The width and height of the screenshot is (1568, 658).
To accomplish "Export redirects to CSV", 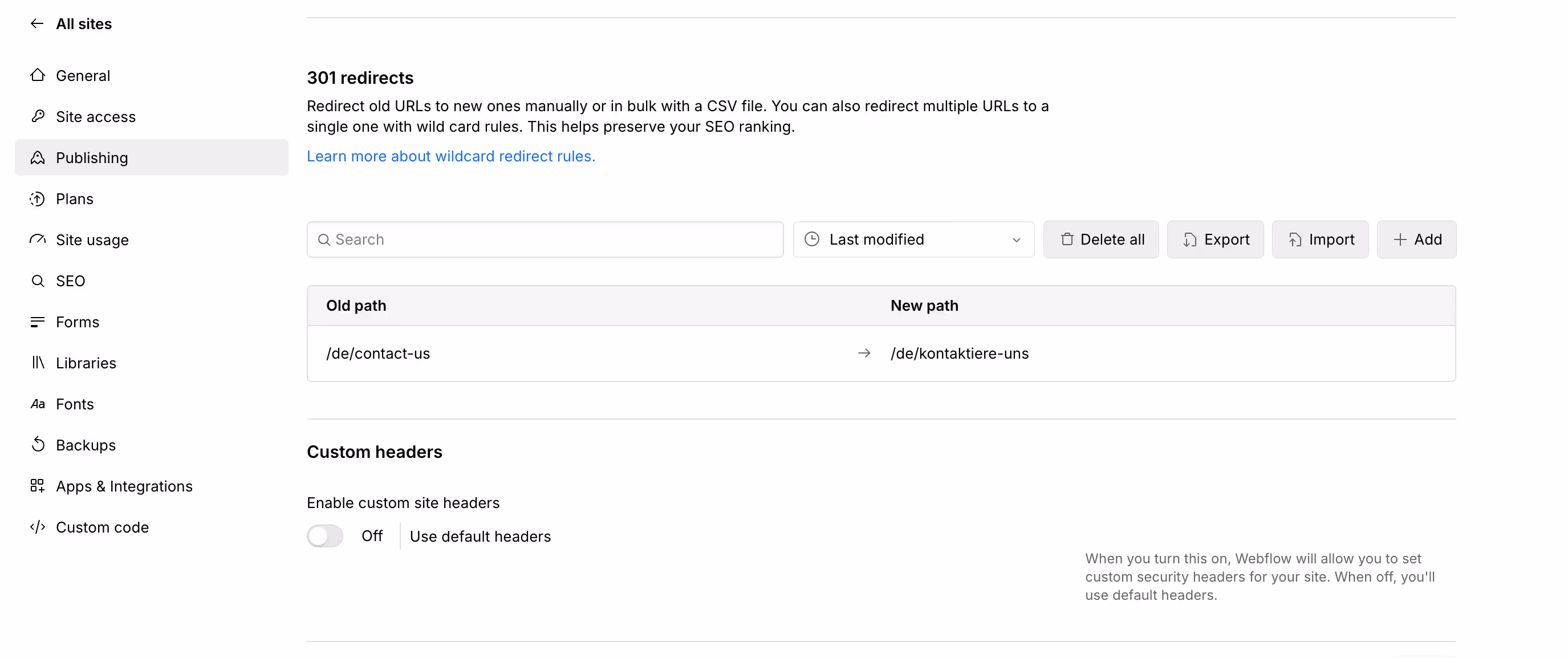I will pos(1215,240).
